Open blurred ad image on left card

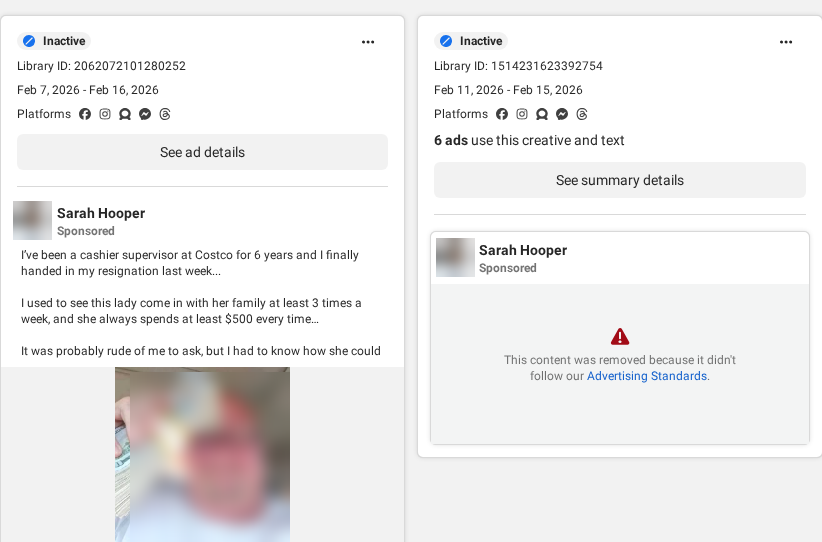(202, 454)
